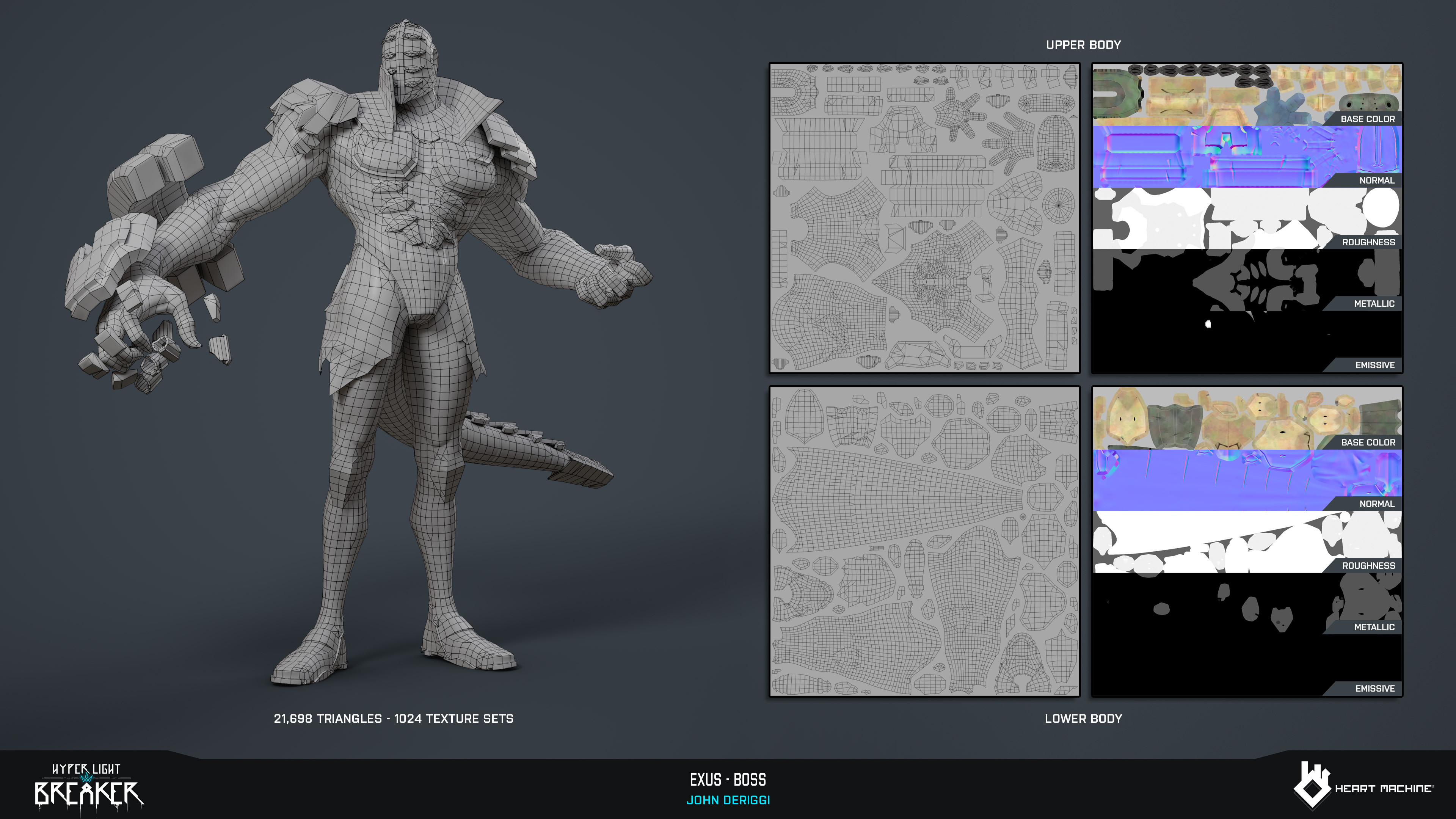
Task: Select the lower body UV layout thumbnail
Action: (x=924, y=541)
